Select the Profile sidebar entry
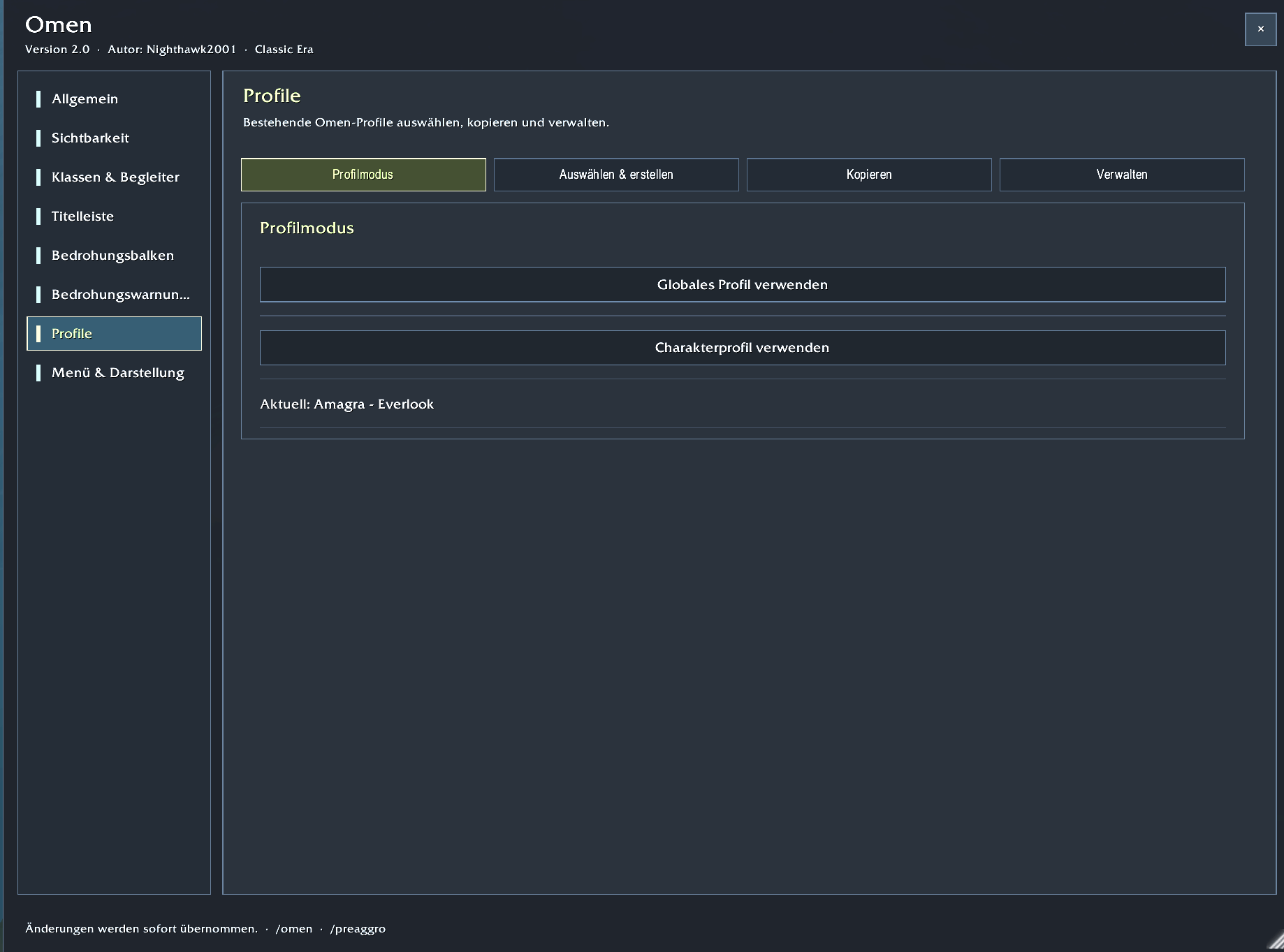The height and width of the screenshot is (952, 1284). [x=114, y=333]
